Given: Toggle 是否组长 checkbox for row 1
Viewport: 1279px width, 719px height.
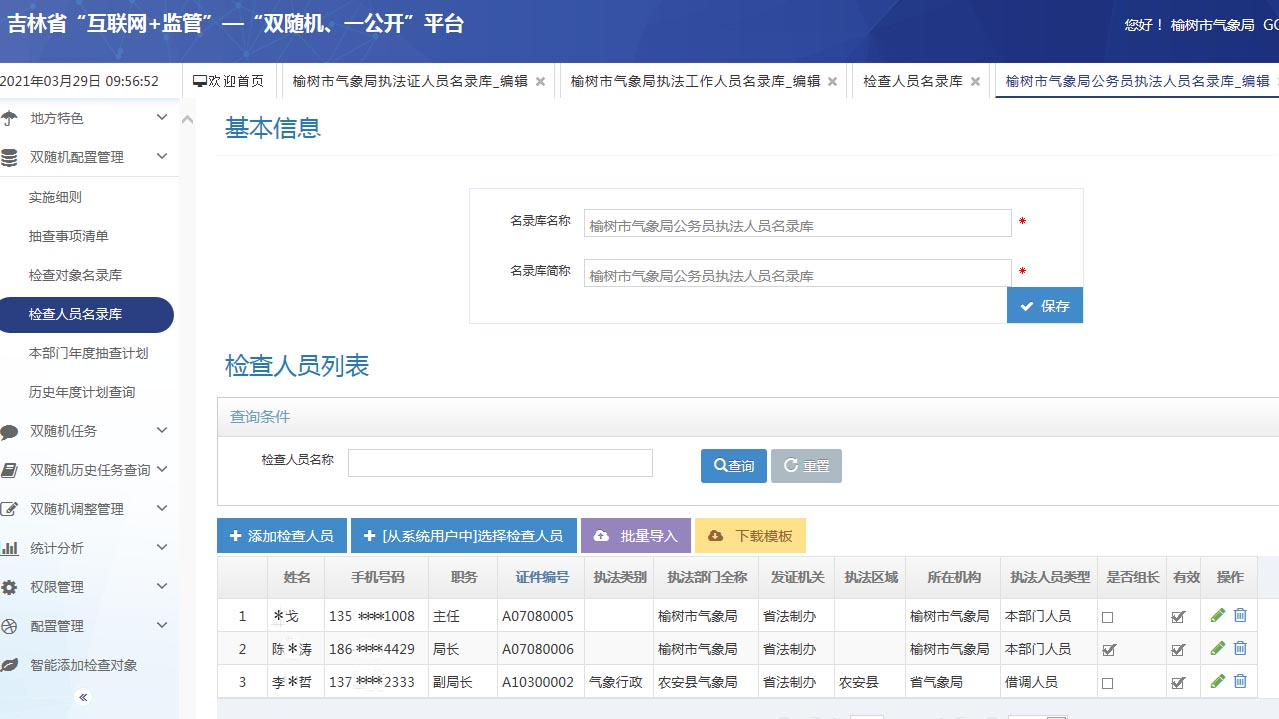Looking at the screenshot, I should [x=1107, y=617].
